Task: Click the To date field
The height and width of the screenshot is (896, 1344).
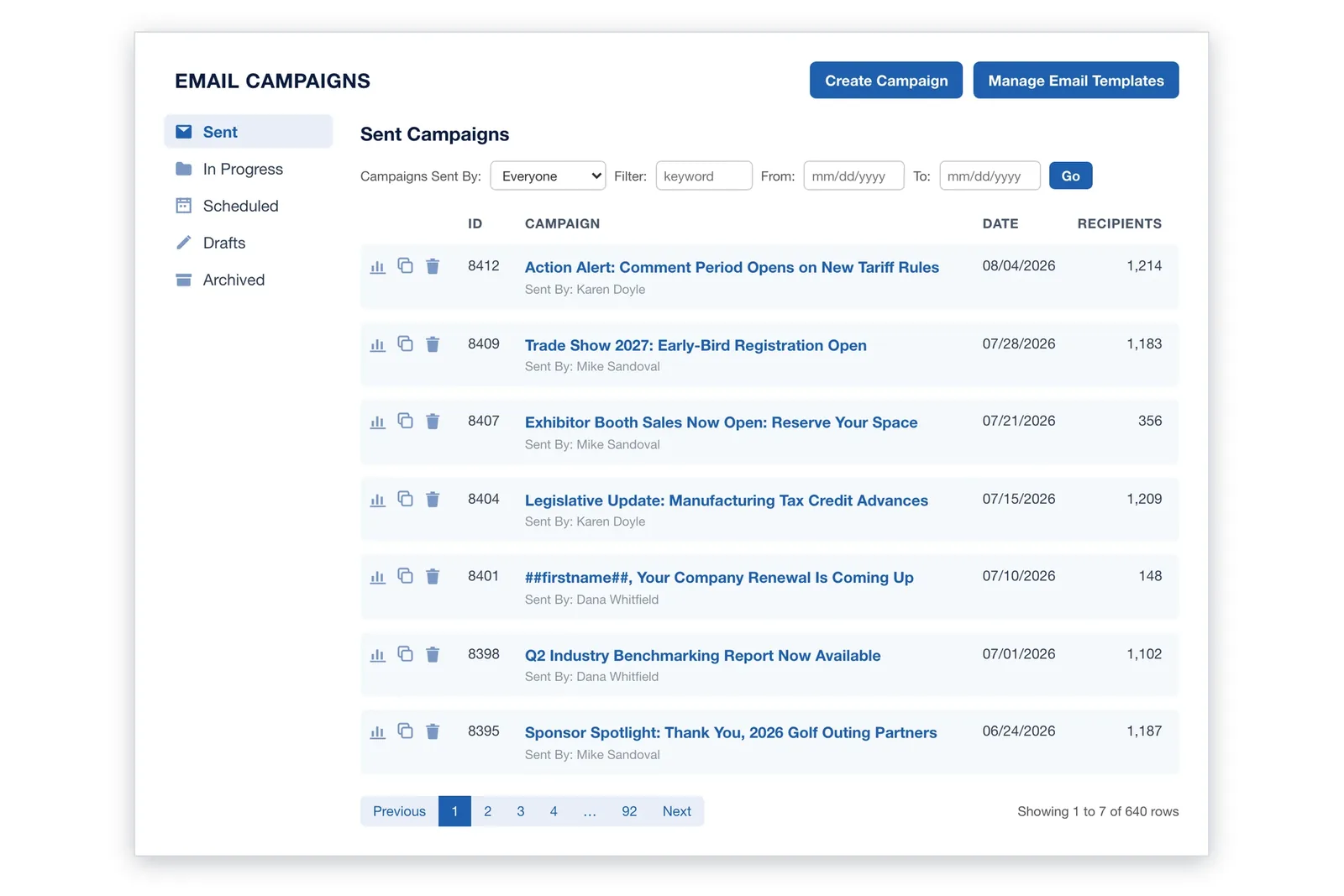Action: tap(990, 176)
